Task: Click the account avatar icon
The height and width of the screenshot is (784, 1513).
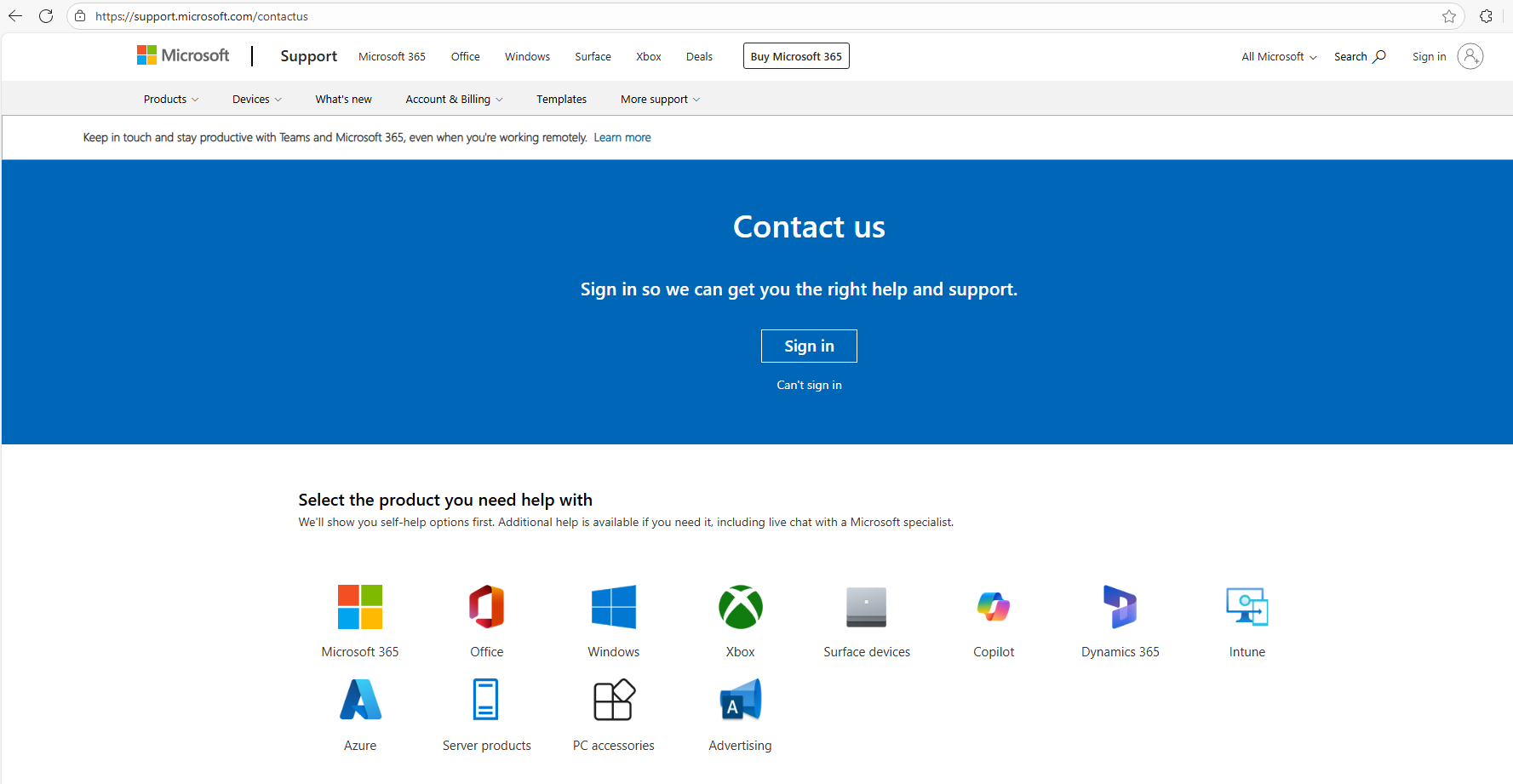Action: tap(1470, 56)
